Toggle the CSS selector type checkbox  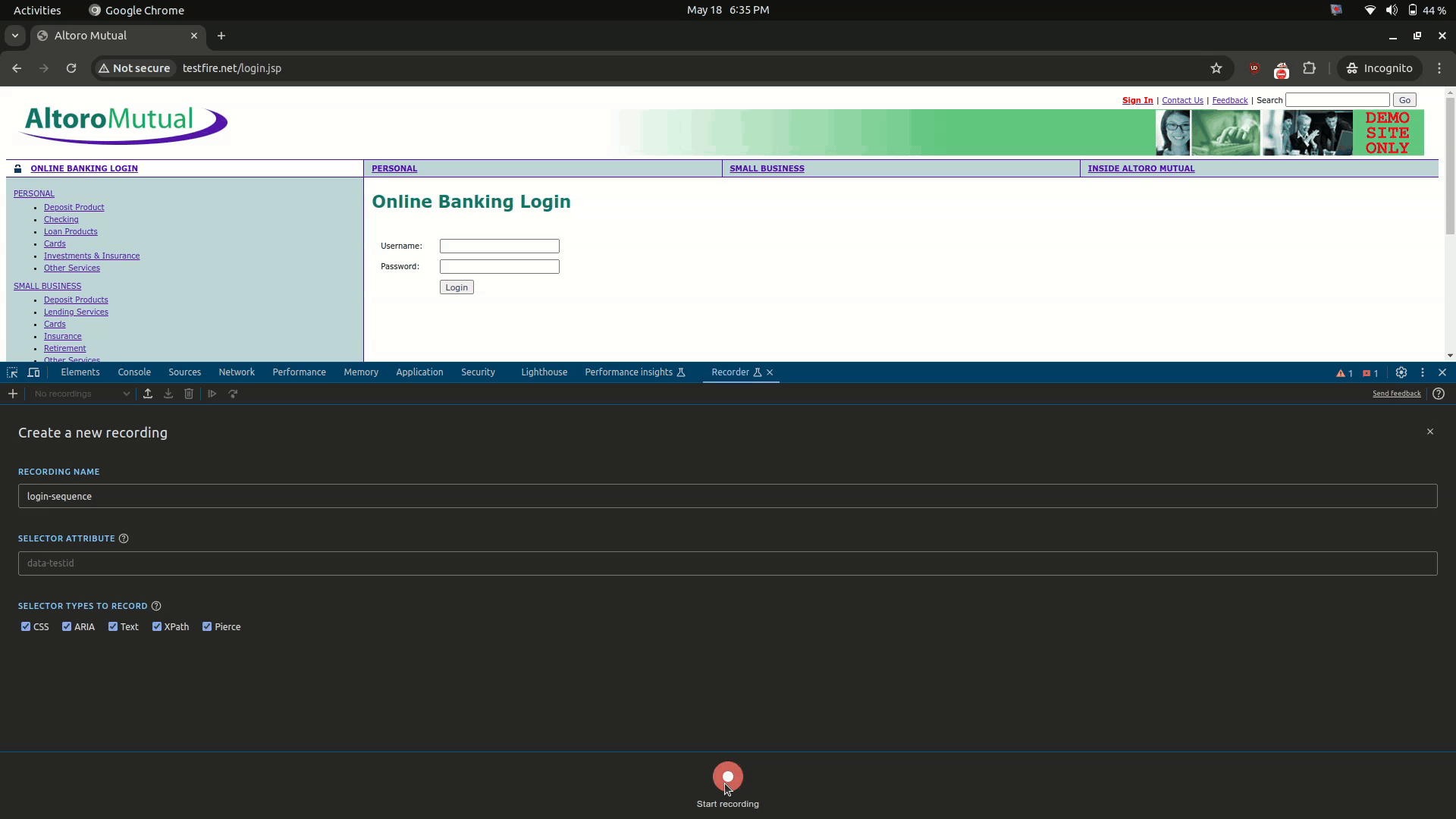tap(26, 626)
